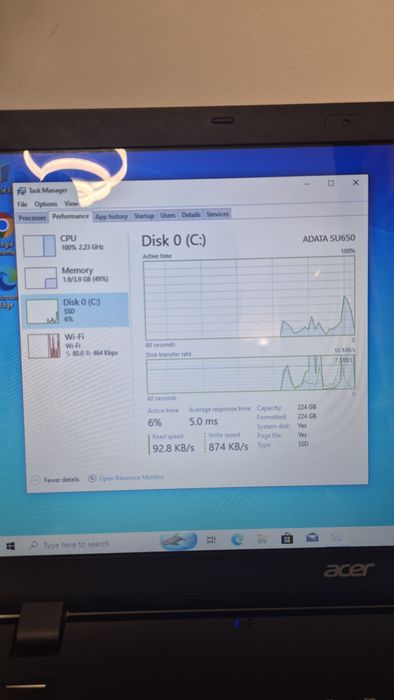Open Resource Monitor link
Viewport: 394px width, 700px height.
[x=131, y=478]
